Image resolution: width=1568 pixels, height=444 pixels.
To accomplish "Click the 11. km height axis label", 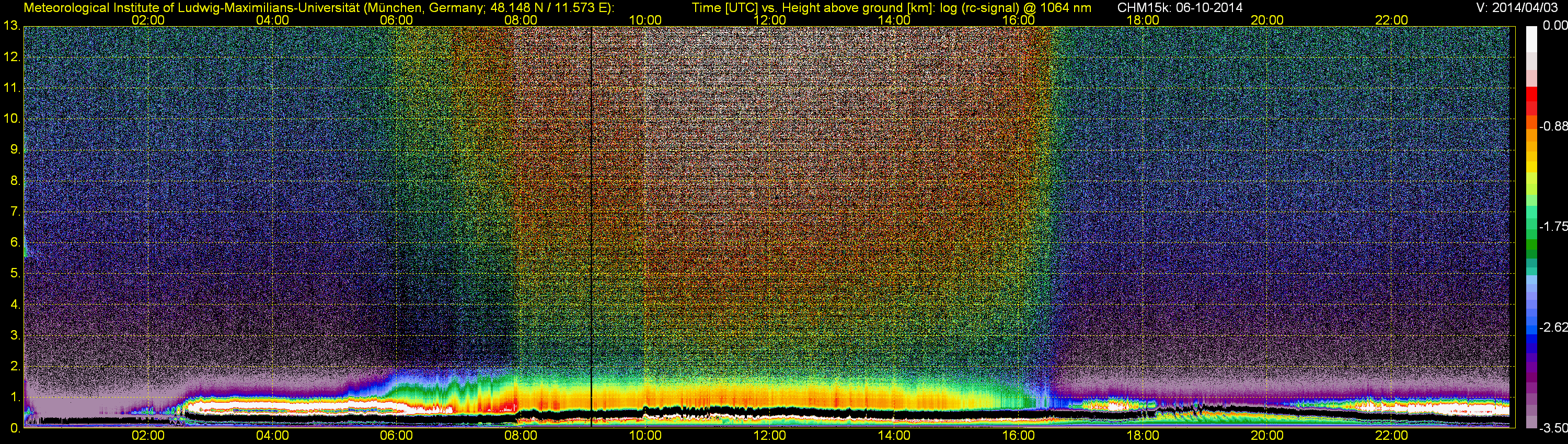I will [12, 88].
